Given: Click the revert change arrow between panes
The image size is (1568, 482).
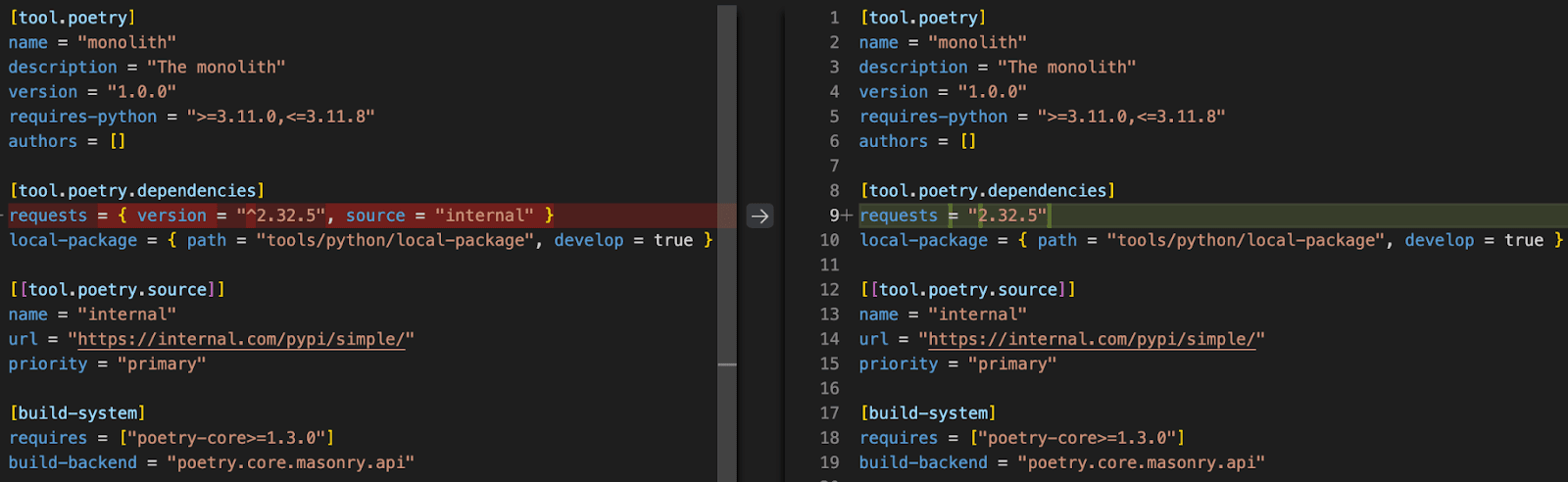Looking at the screenshot, I should coord(759,216).
